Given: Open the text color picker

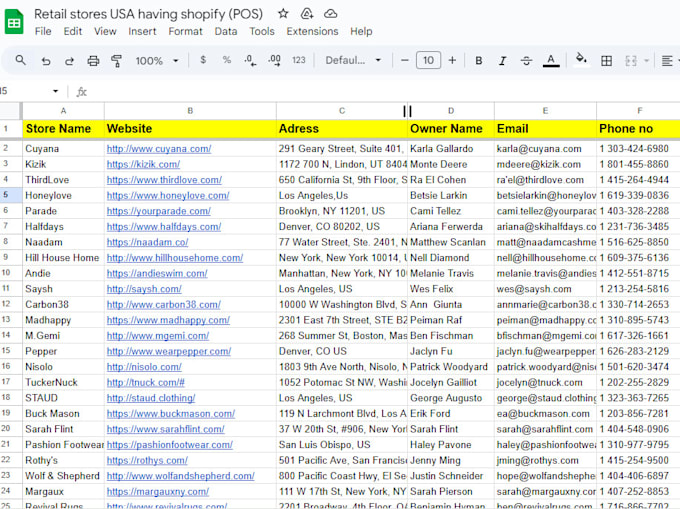Looking at the screenshot, I should [551, 61].
